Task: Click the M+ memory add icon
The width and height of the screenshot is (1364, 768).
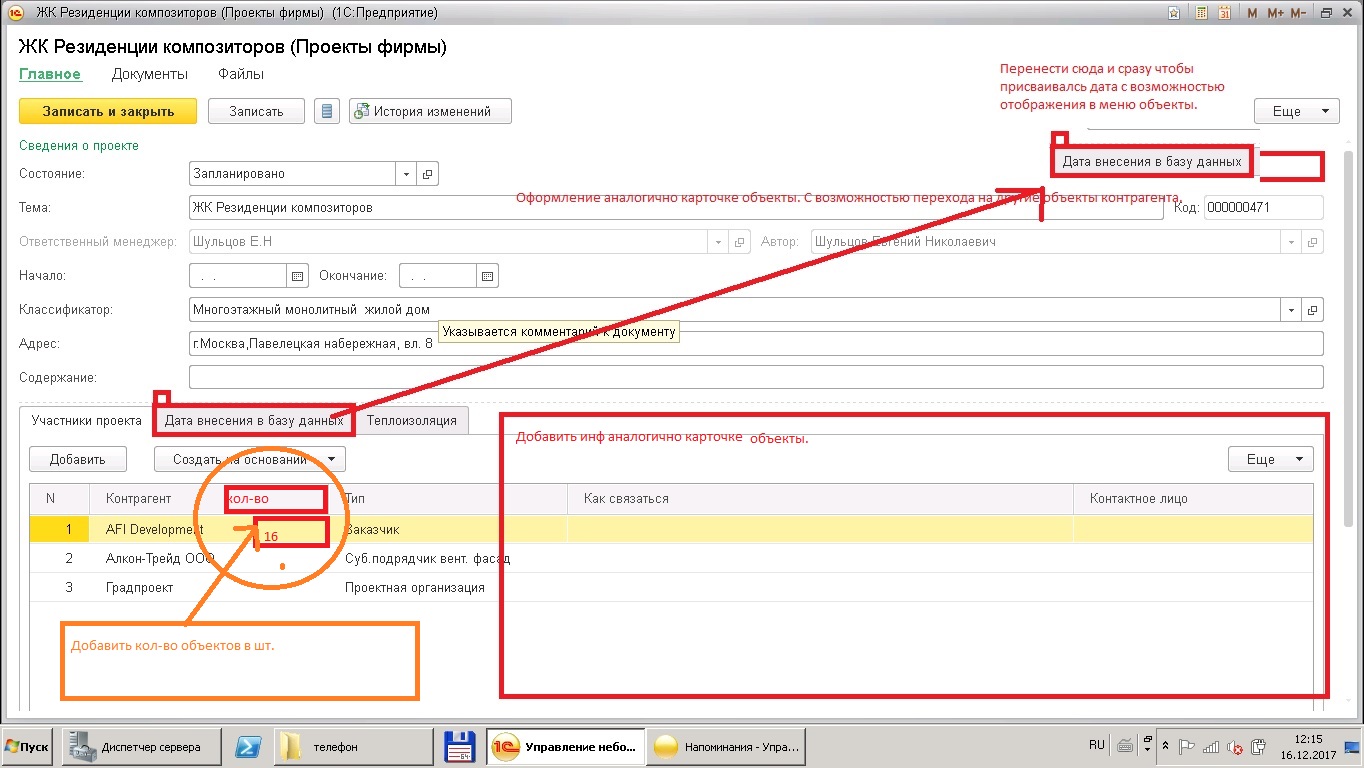Action: 1275,13
